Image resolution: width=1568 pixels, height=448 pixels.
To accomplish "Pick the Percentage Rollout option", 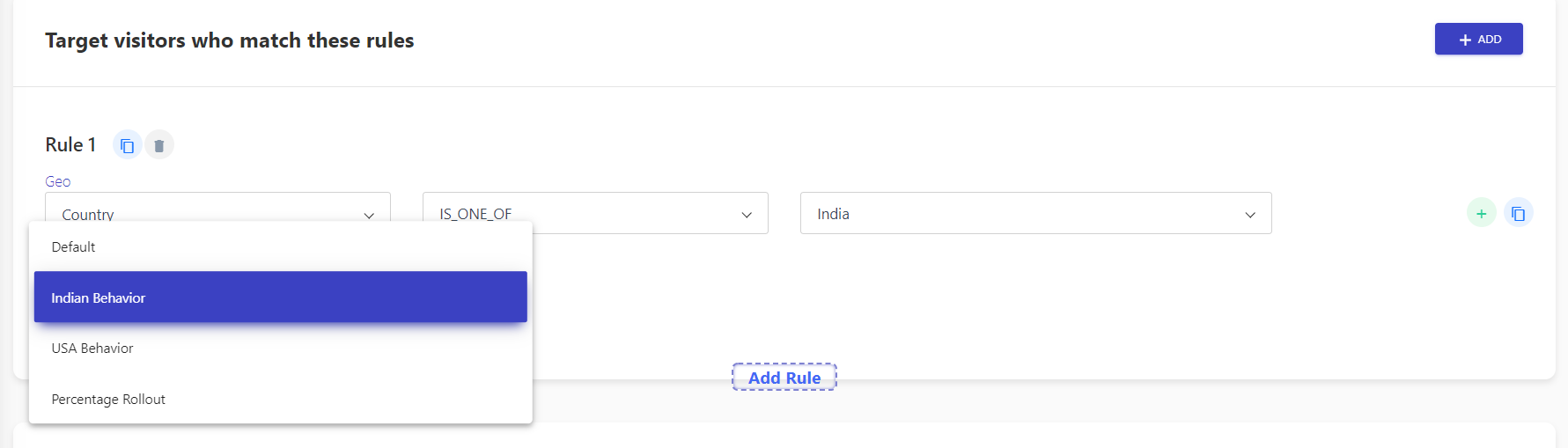I will (280, 400).
